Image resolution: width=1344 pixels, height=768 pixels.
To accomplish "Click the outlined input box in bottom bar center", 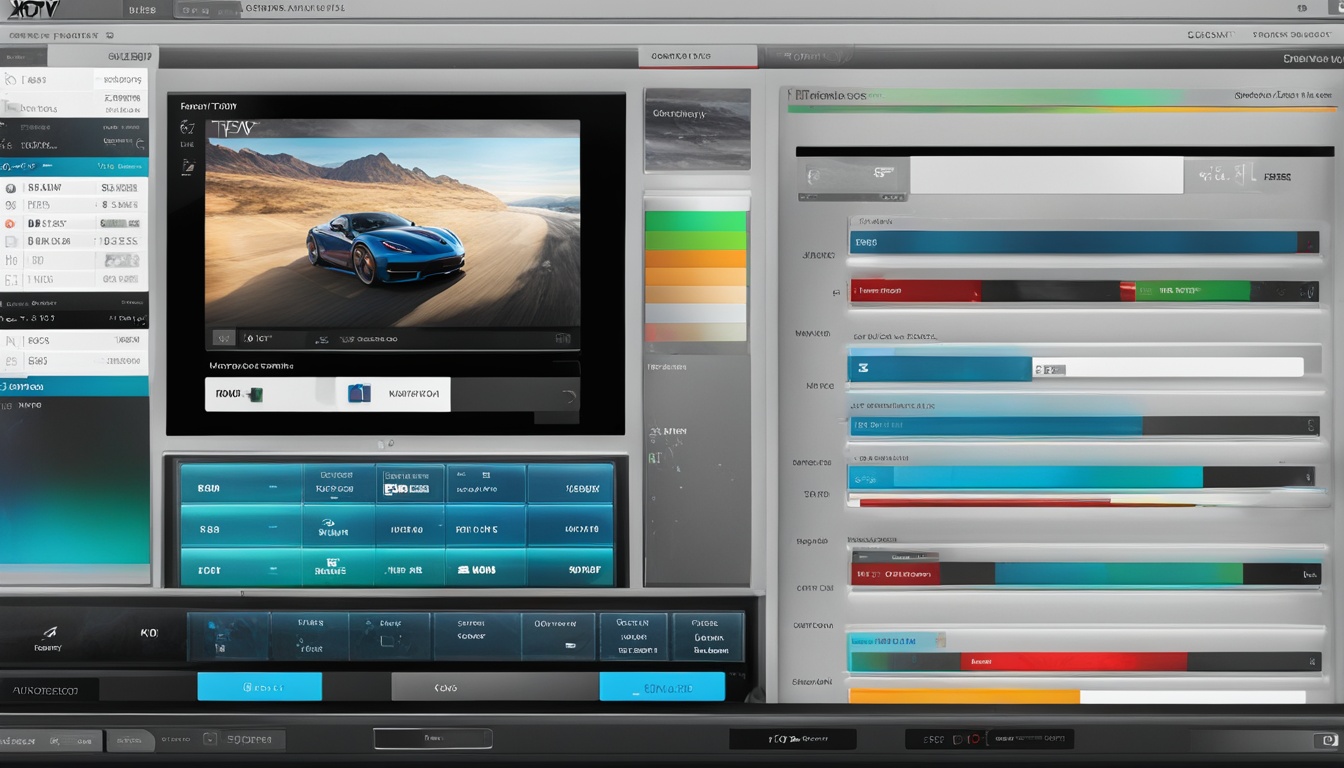I will coord(433,739).
